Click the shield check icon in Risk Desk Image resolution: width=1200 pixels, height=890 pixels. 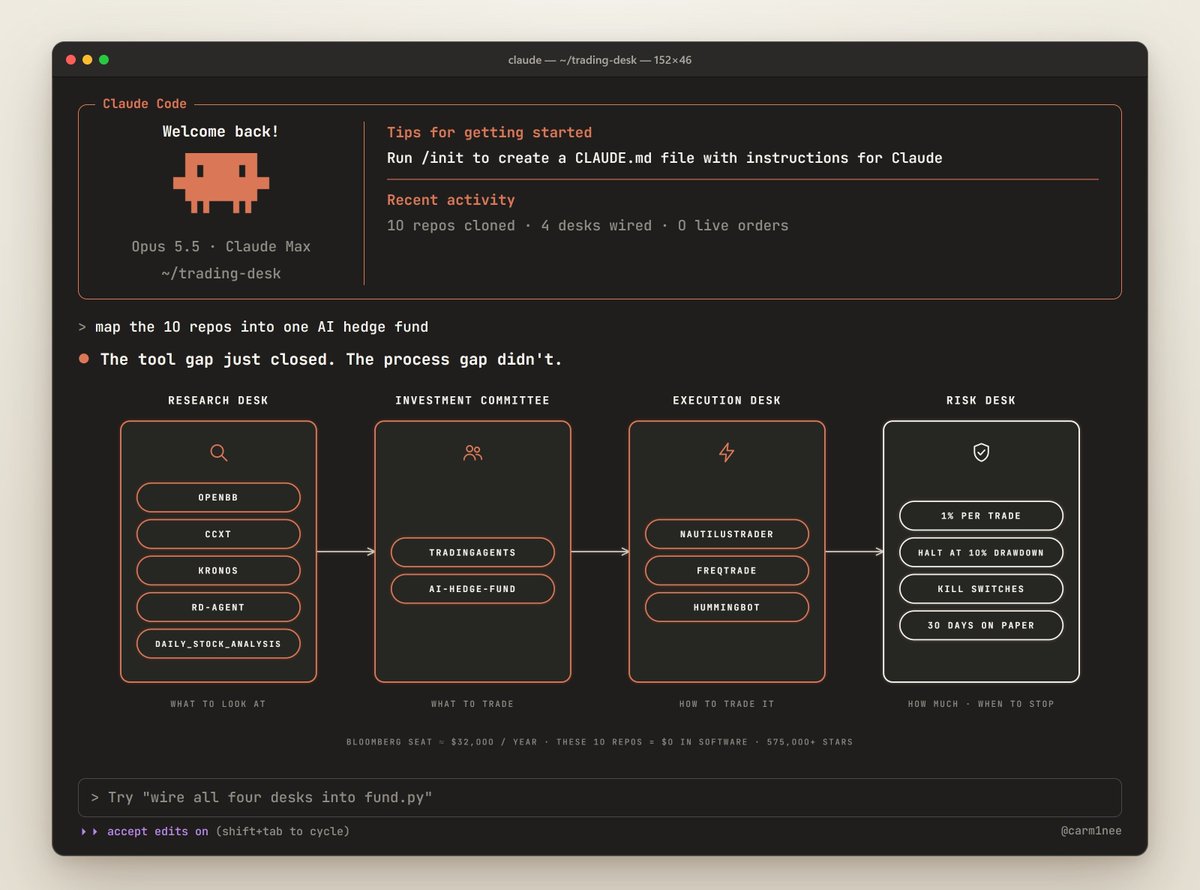click(x=981, y=453)
